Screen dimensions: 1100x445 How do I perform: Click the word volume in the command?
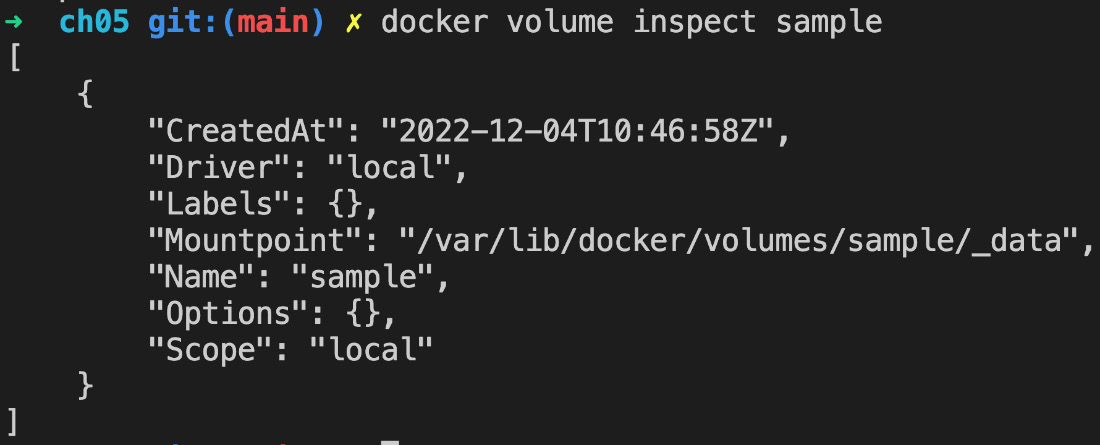click(x=560, y=22)
